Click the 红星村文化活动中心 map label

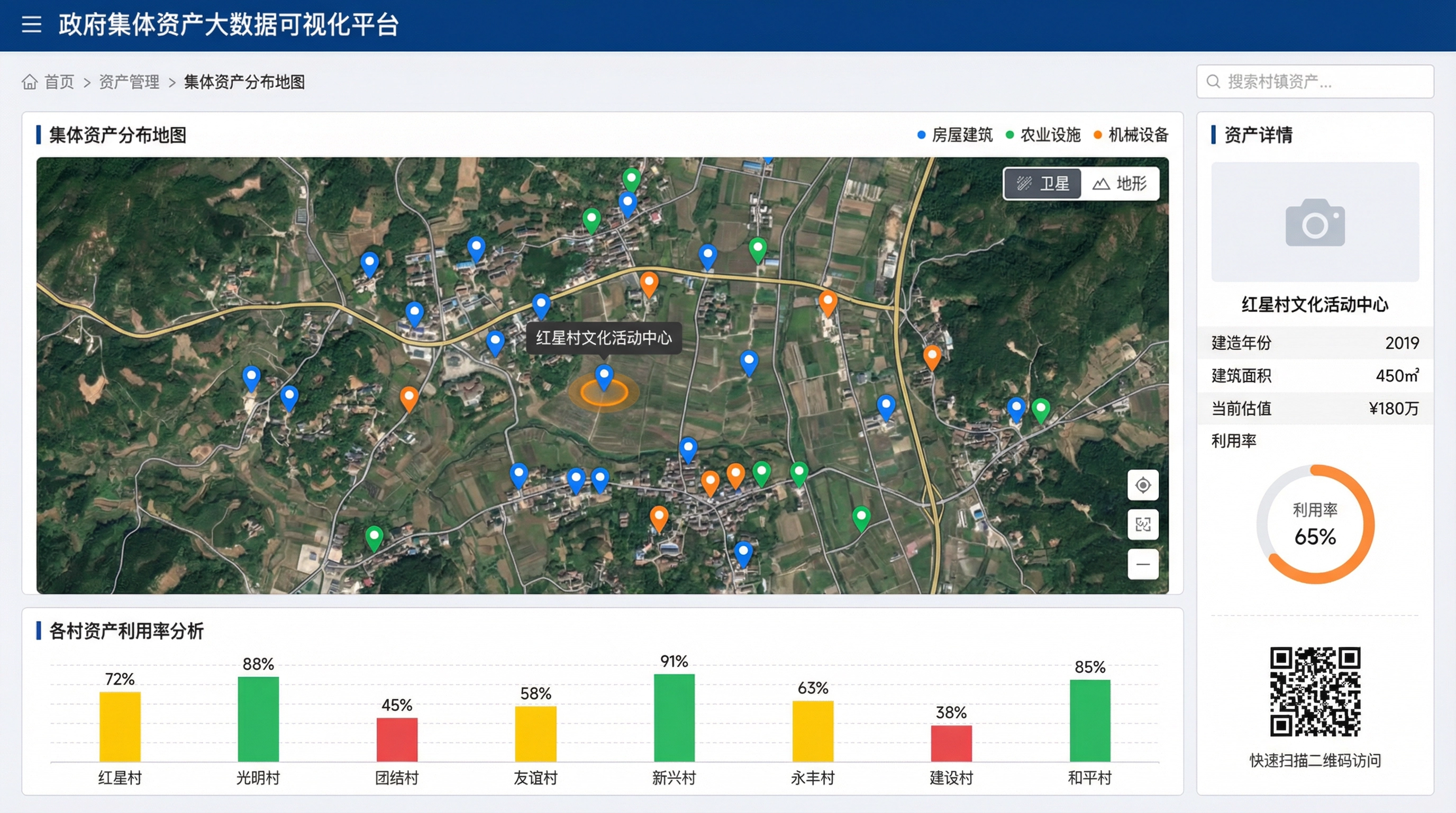605,339
